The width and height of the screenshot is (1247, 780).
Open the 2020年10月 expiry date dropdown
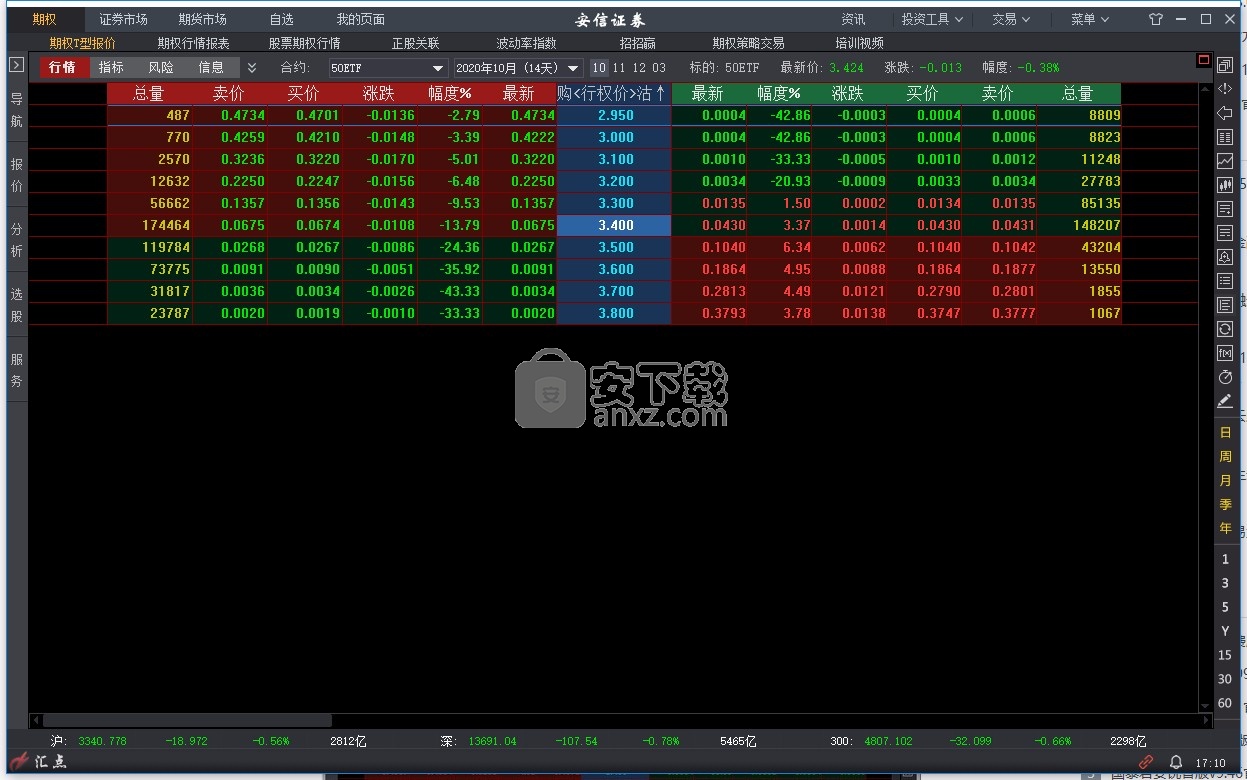517,68
